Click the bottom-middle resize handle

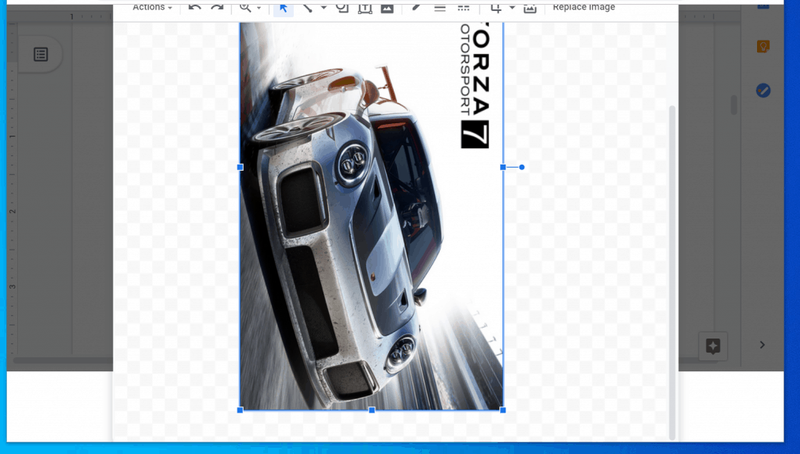pos(372,410)
